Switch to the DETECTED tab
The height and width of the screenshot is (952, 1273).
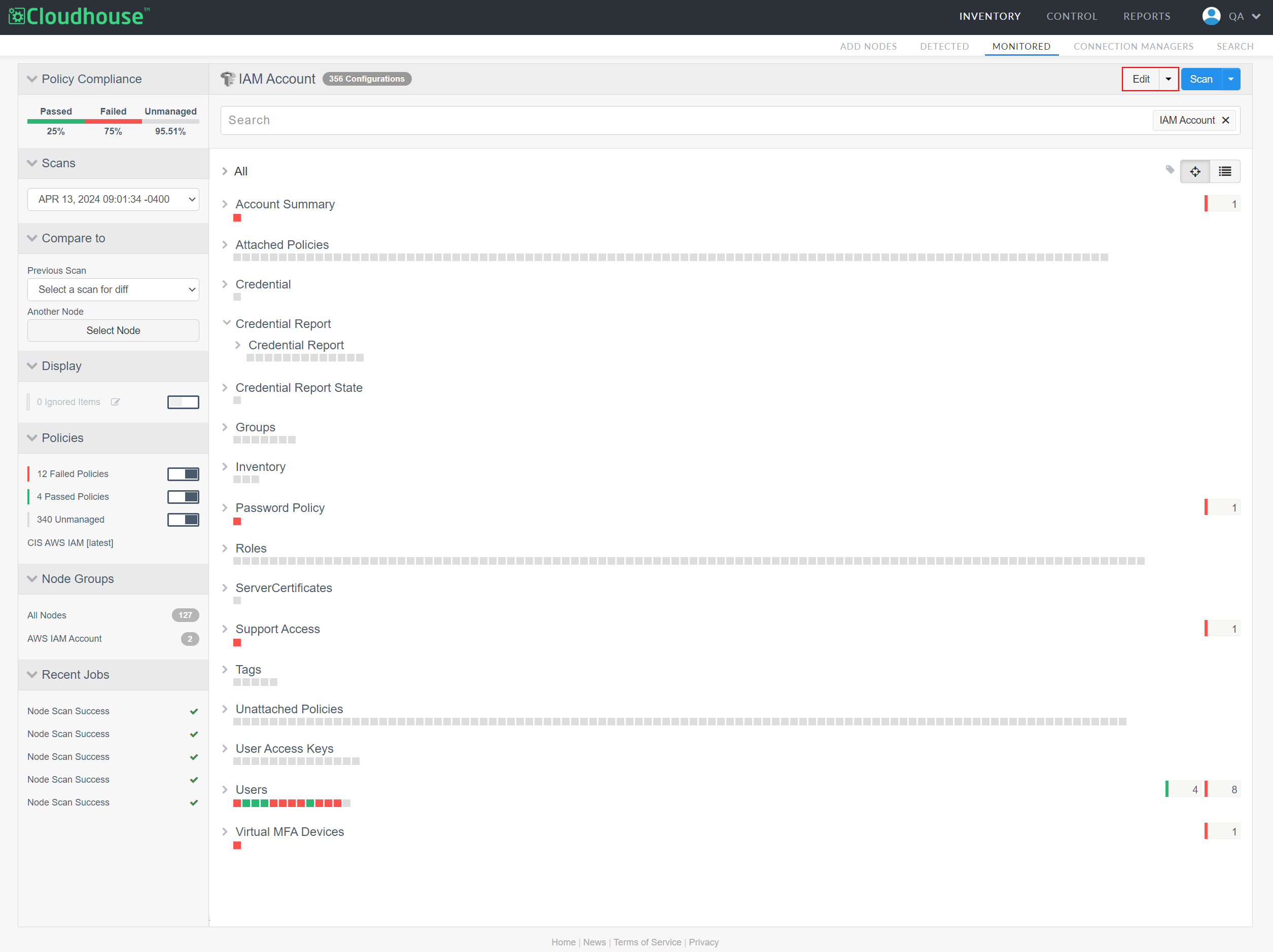944,46
